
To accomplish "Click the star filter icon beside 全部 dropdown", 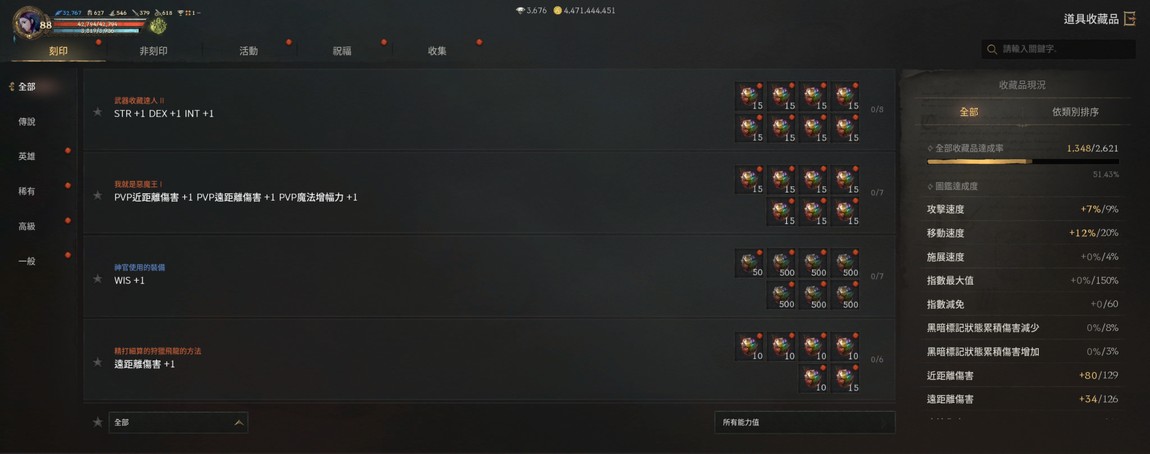I will [97, 422].
